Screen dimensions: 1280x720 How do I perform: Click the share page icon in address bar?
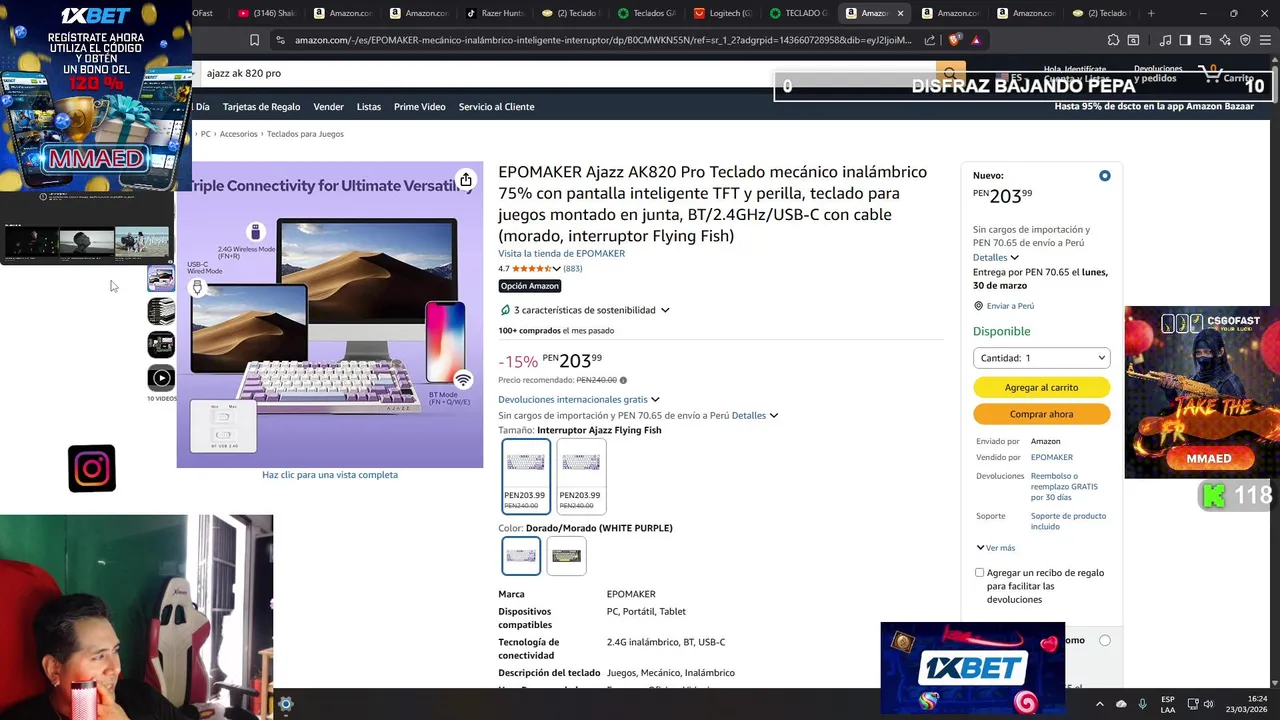pos(930,40)
